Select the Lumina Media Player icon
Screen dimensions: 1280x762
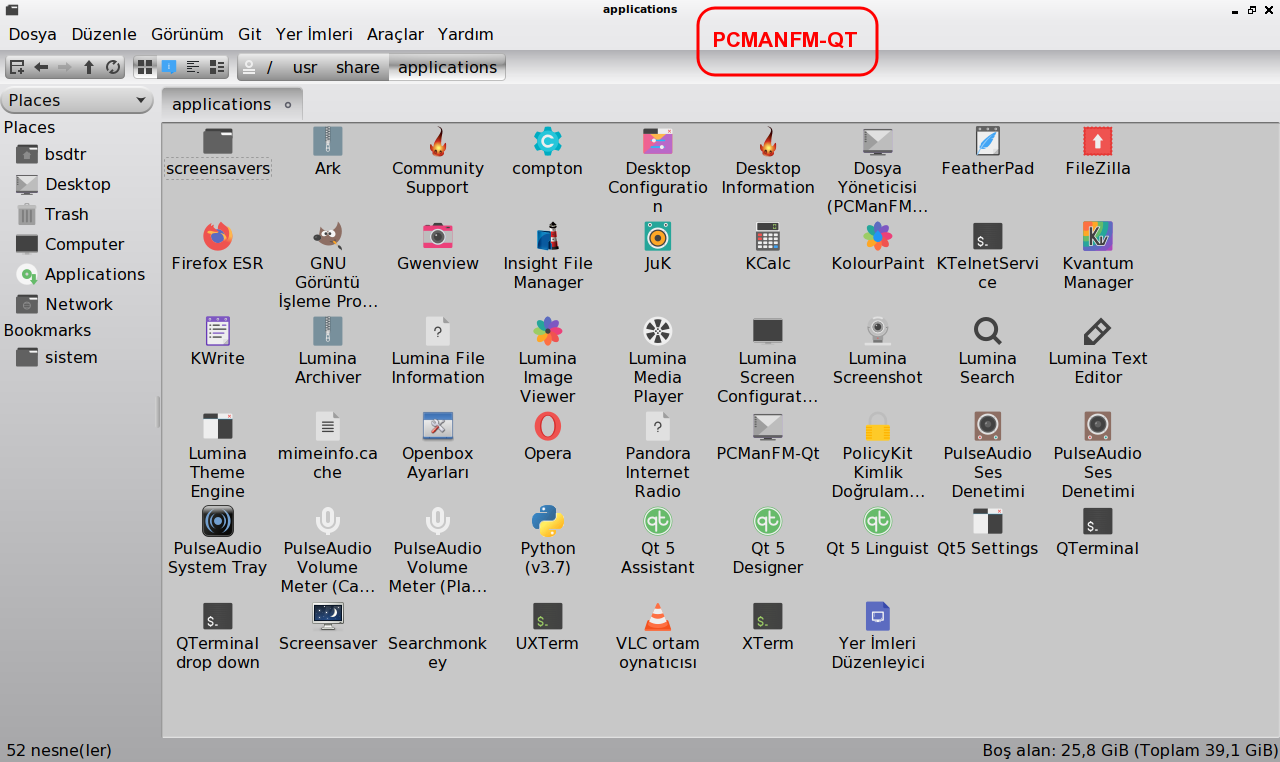point(657,331)
